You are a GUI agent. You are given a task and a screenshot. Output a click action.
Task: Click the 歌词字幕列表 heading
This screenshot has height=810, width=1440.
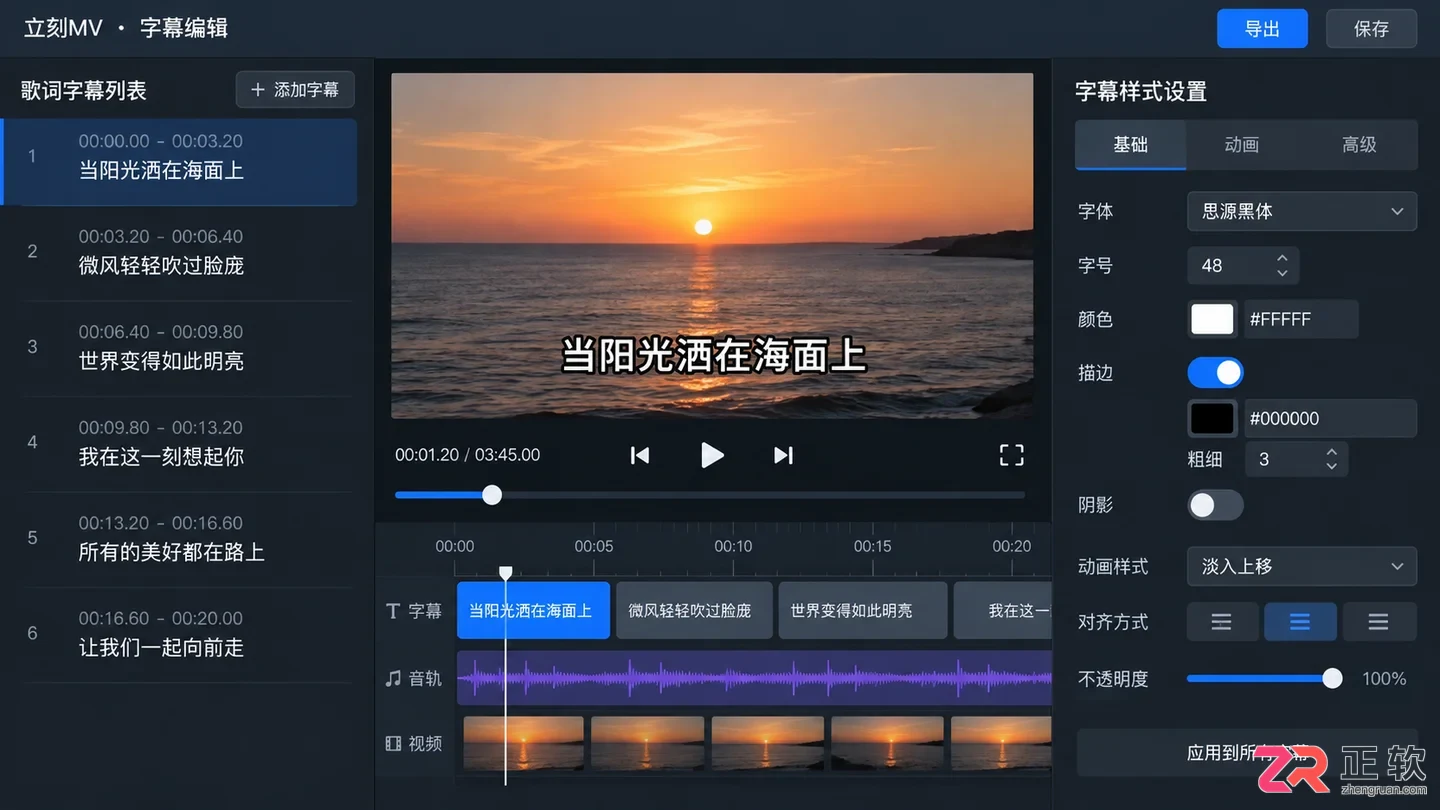point(84,91)
